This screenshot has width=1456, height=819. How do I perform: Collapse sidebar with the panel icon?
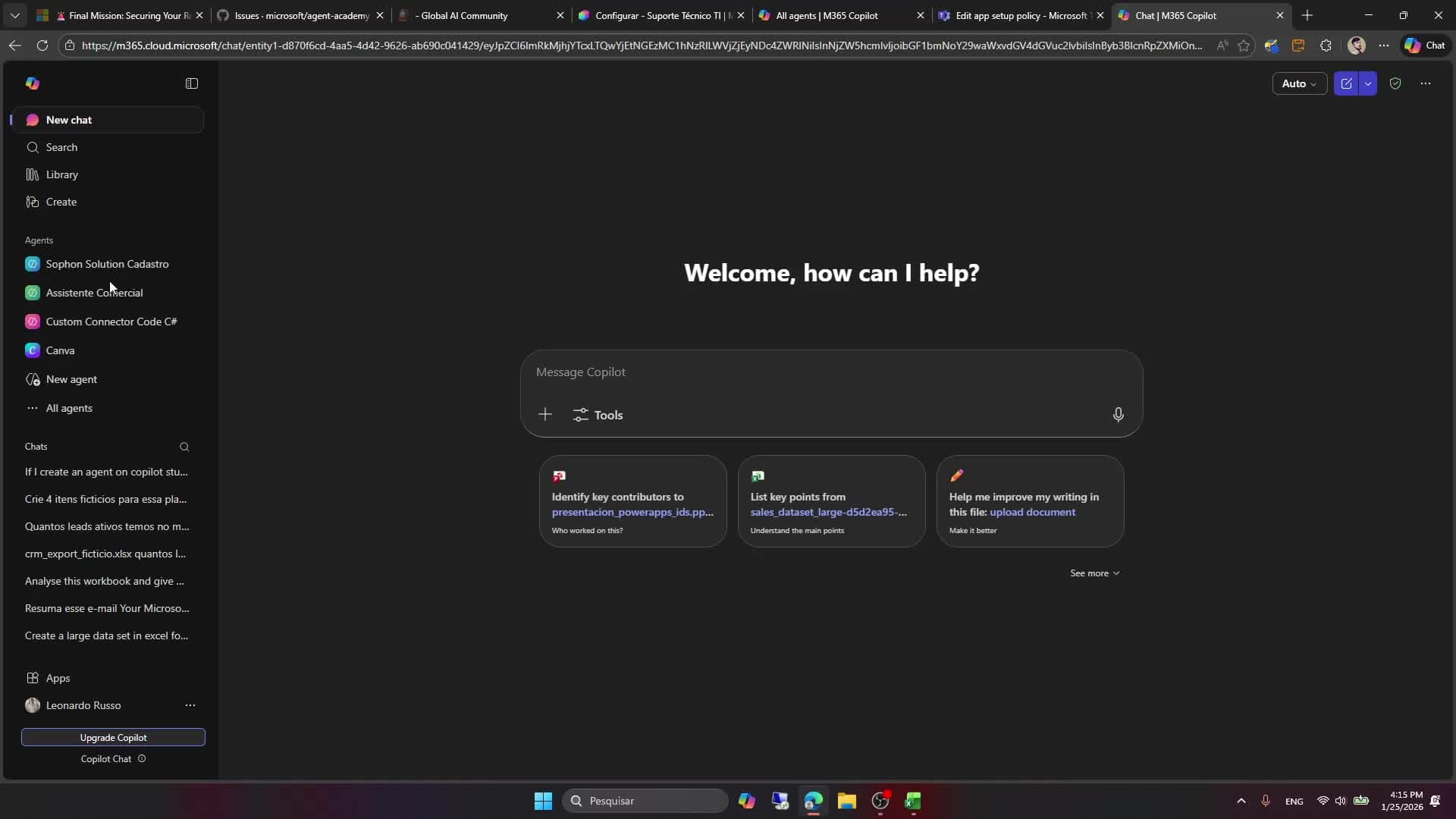pos(192,83)
